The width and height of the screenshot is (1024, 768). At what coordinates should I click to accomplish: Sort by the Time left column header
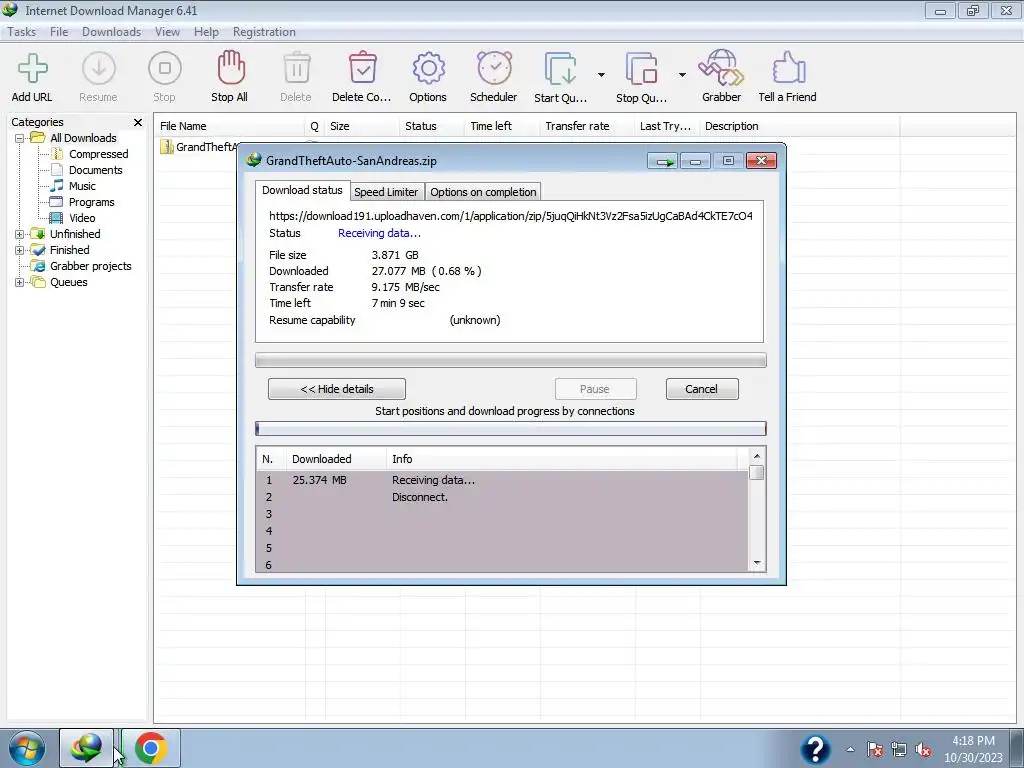coord(502,126)
